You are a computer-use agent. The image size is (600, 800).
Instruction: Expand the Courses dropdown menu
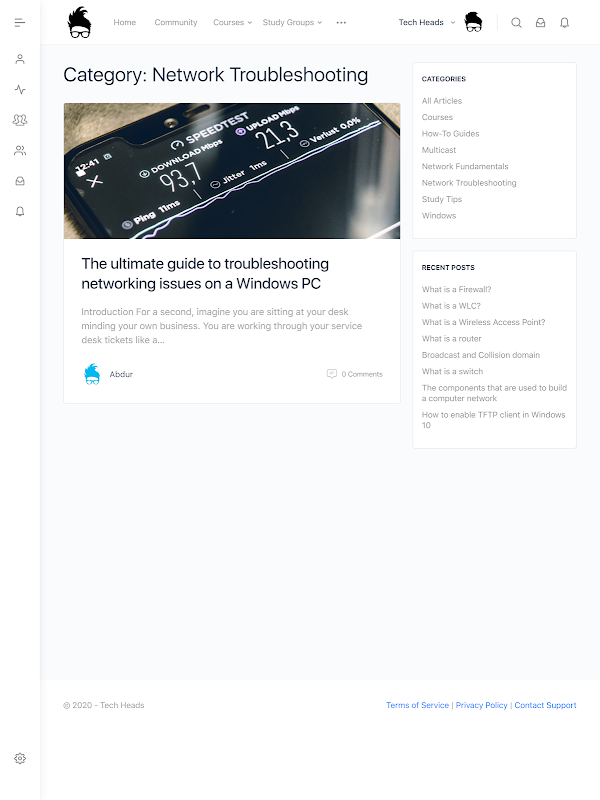pyautogui.click(x=233, y=22)
